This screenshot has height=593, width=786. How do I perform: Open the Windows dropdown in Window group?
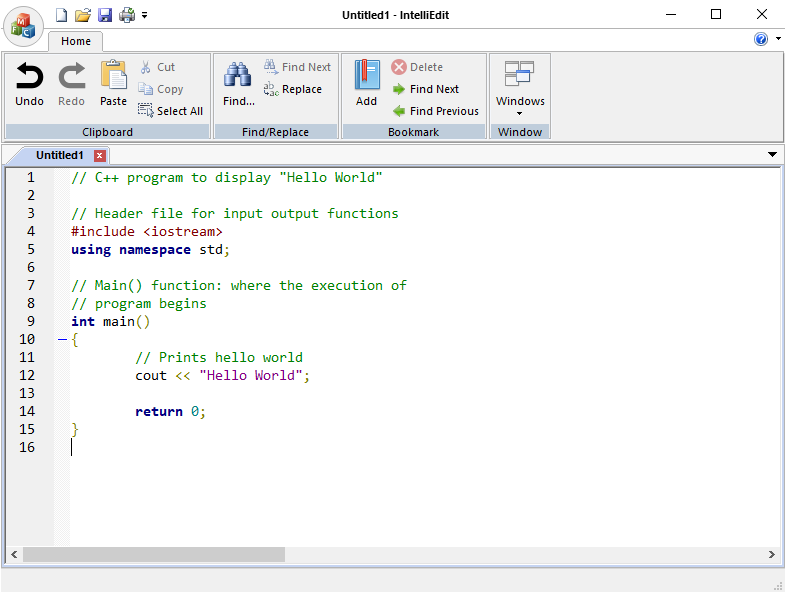[520, 88]
